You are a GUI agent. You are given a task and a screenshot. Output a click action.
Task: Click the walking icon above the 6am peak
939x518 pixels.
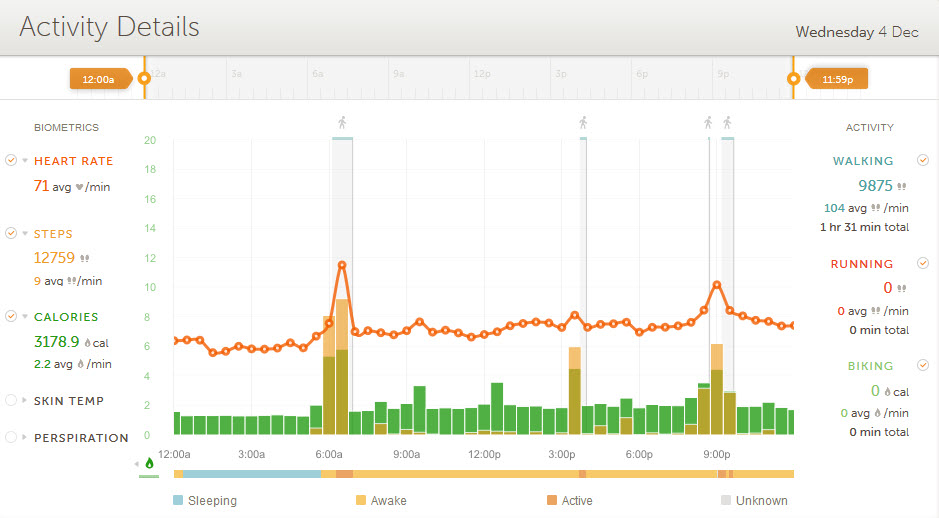click(342, 123)
